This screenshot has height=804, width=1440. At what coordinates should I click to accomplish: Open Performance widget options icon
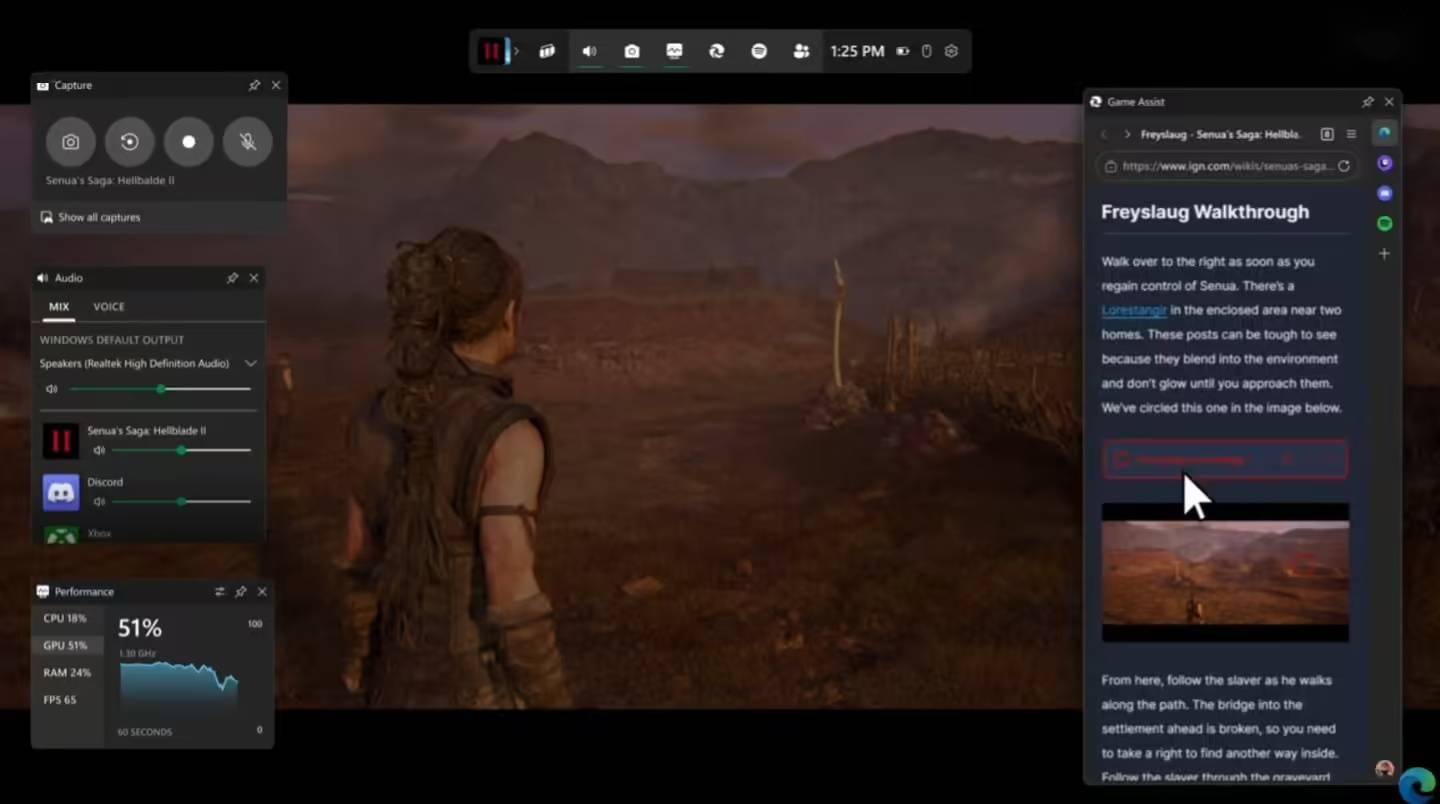coord(220,592)
